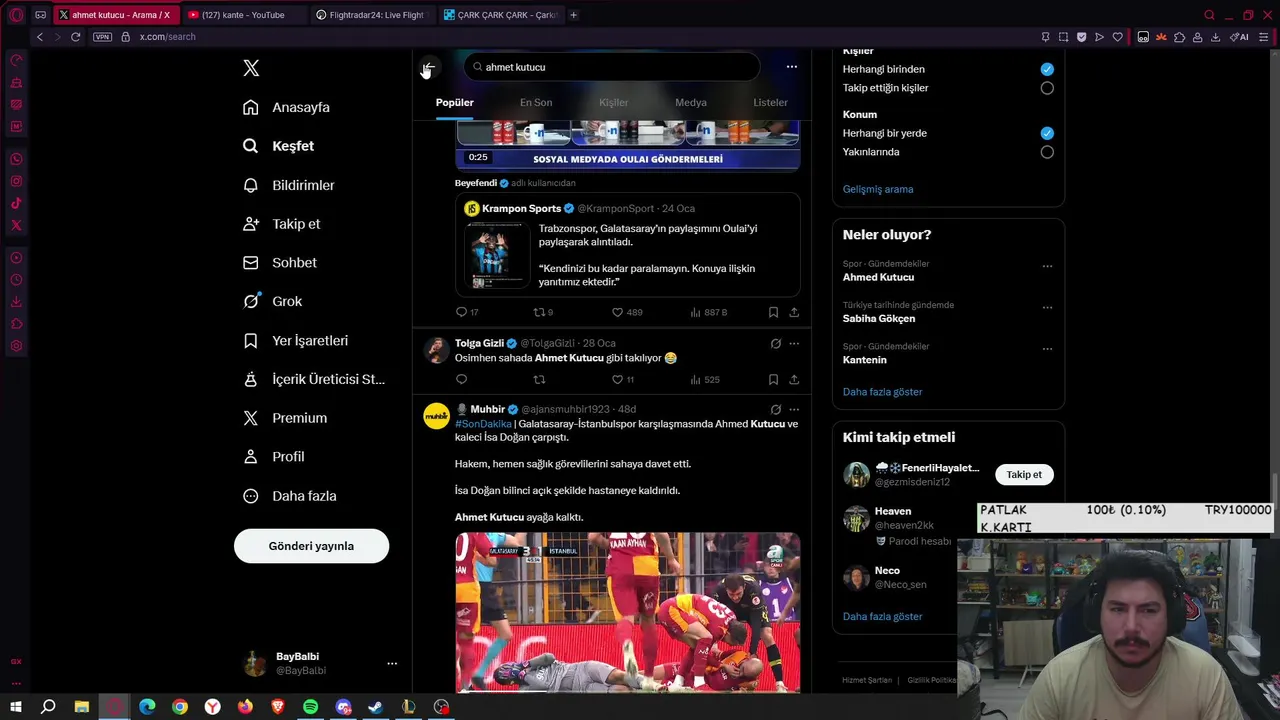Open Krampon Sports quoted post thumbnail
The width and height of the screenshot is (1280, 720).
coord(498,255)
